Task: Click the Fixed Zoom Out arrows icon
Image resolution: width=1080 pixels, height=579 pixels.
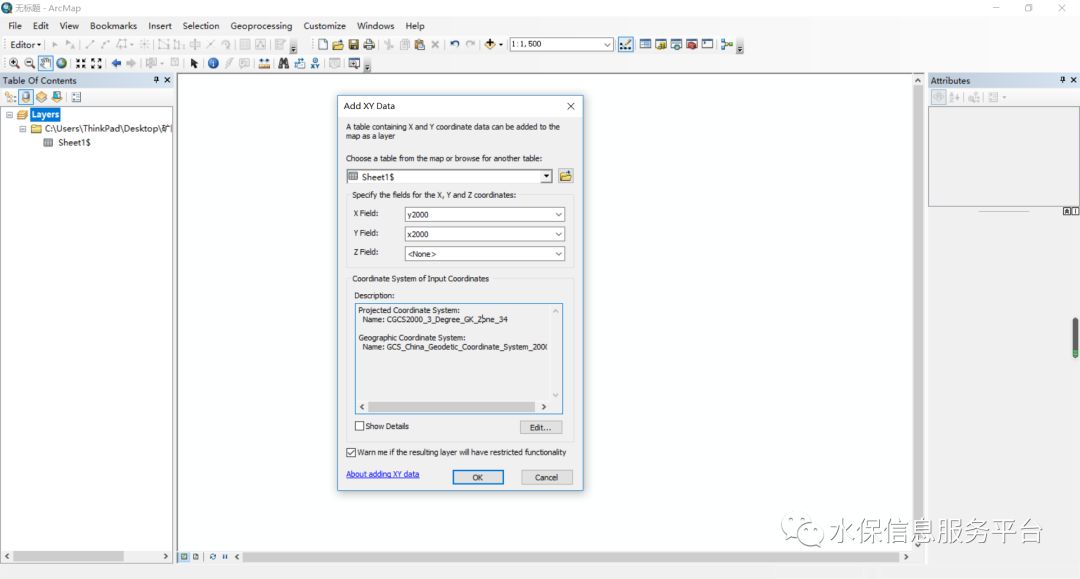Action: pos(96,63)
